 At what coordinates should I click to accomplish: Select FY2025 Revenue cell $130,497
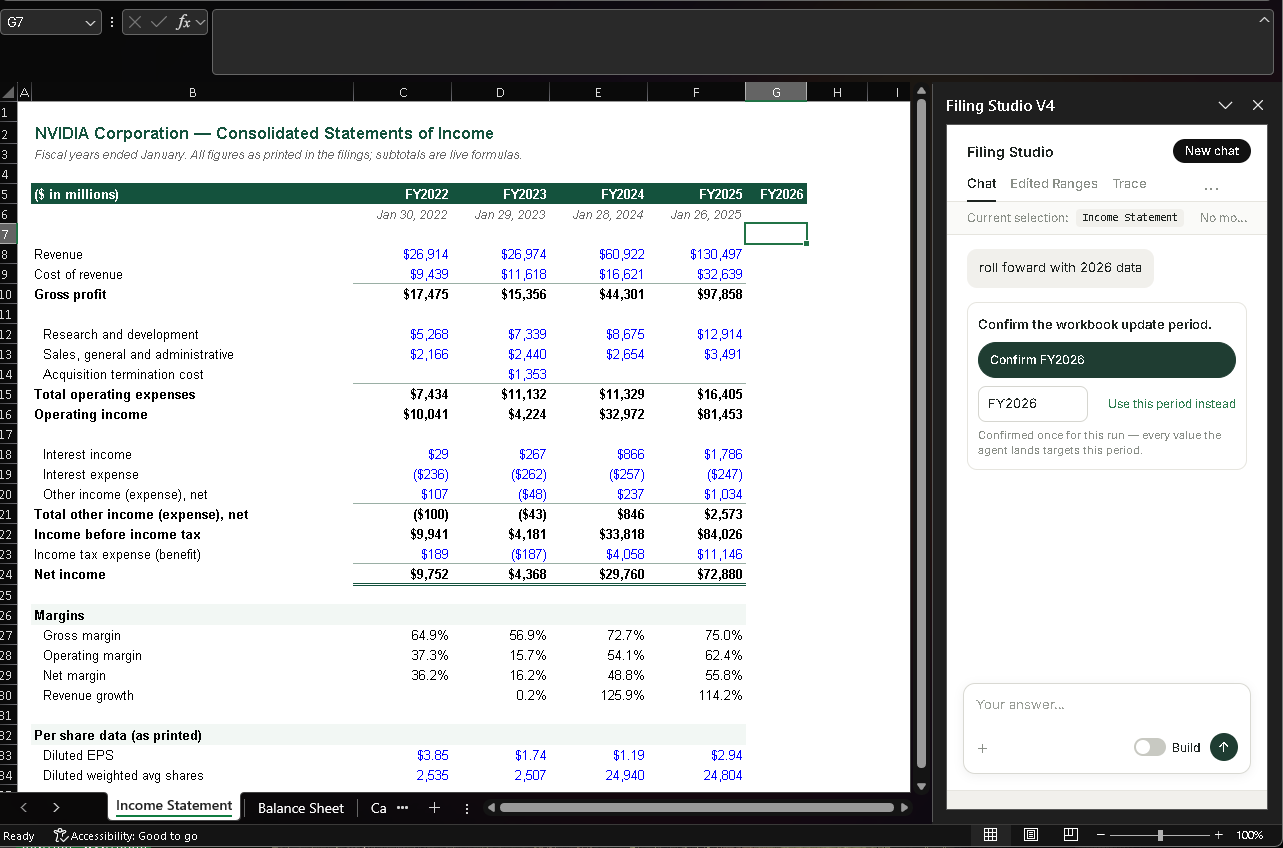[x=696, y=254]
